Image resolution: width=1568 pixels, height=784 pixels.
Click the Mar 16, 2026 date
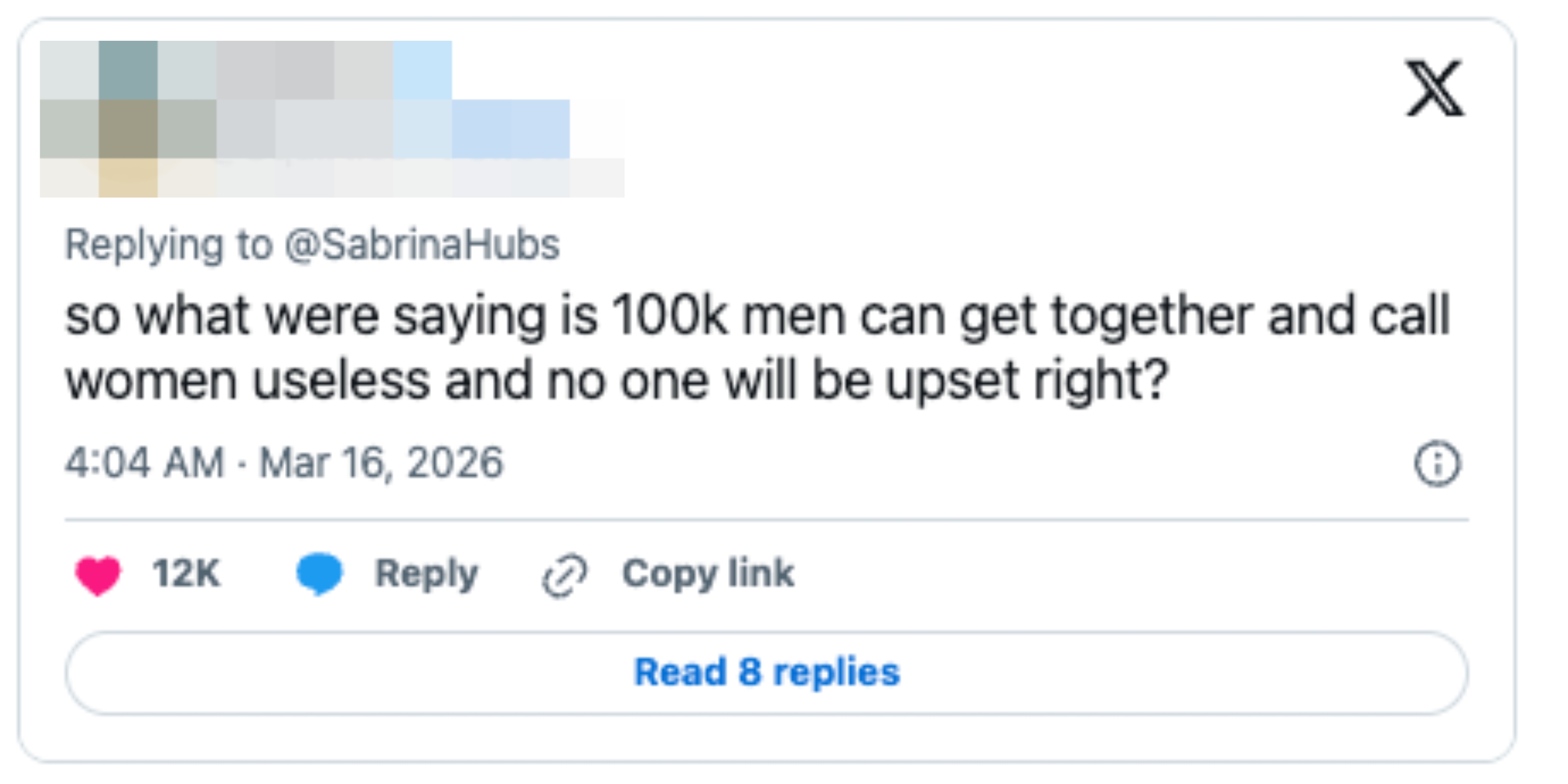pos(382,463)
